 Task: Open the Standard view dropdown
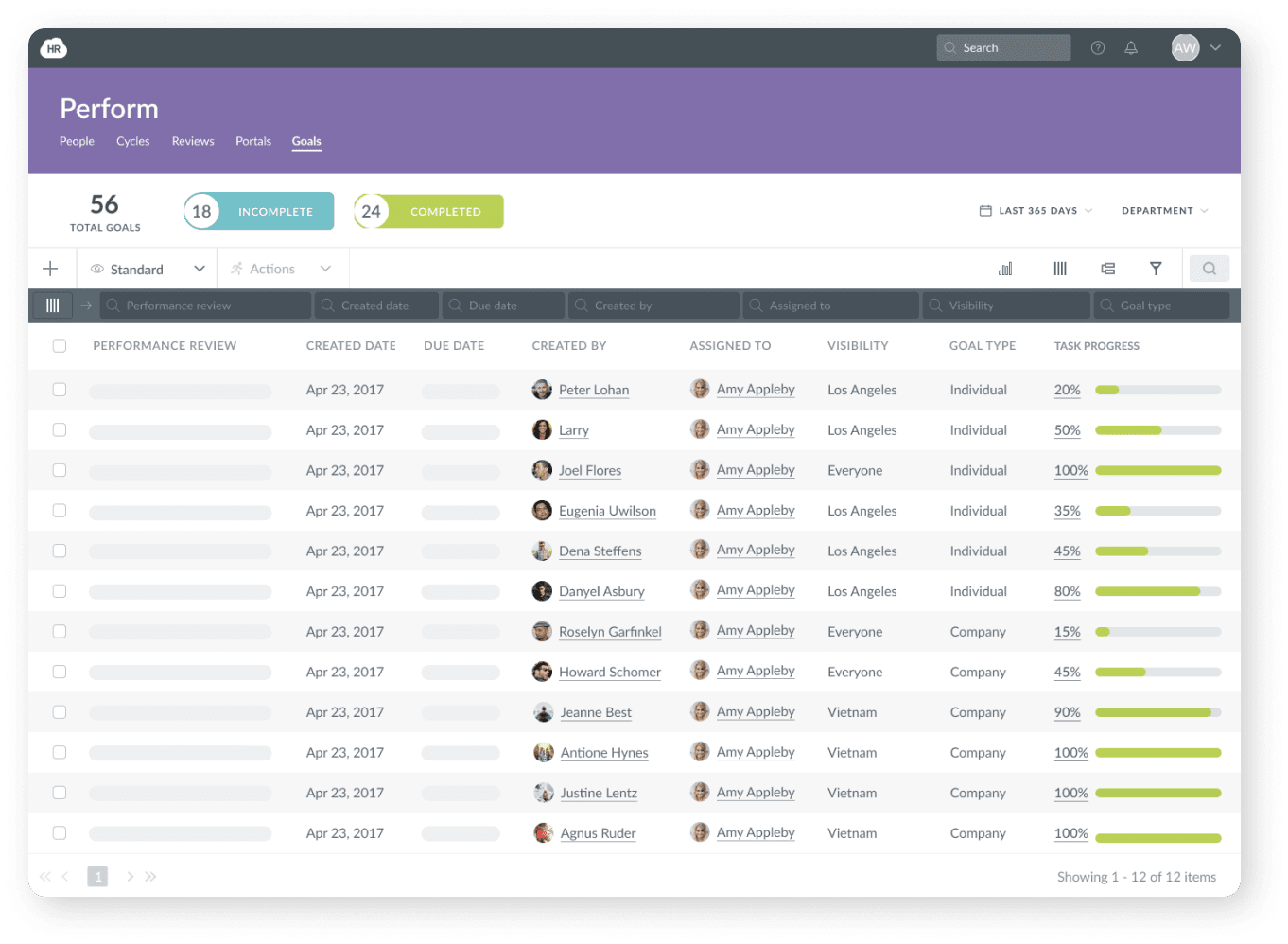tap(147, 269)
